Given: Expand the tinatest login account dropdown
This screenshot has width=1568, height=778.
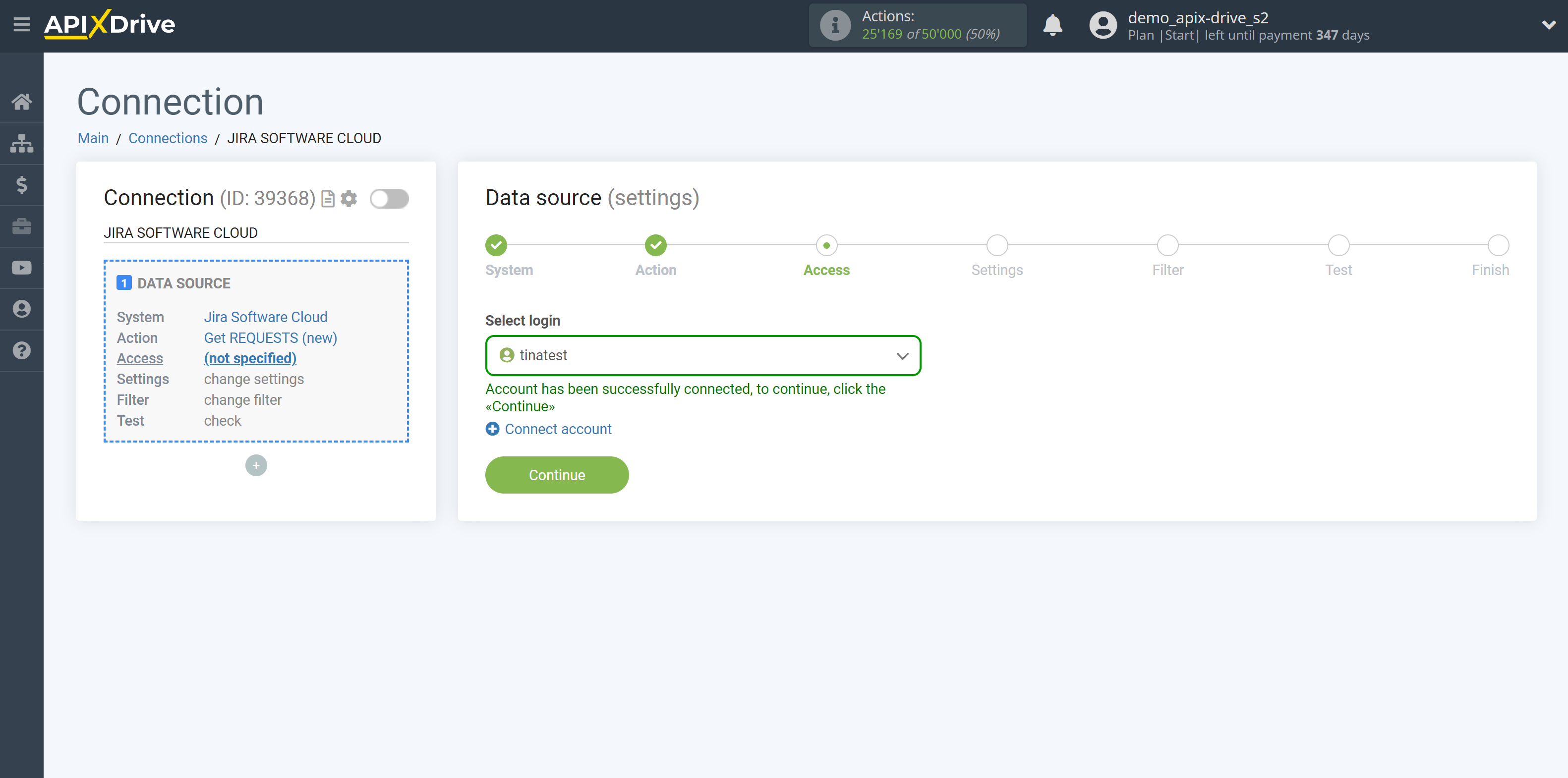Looking at the screenshot, I should [901, 354].
